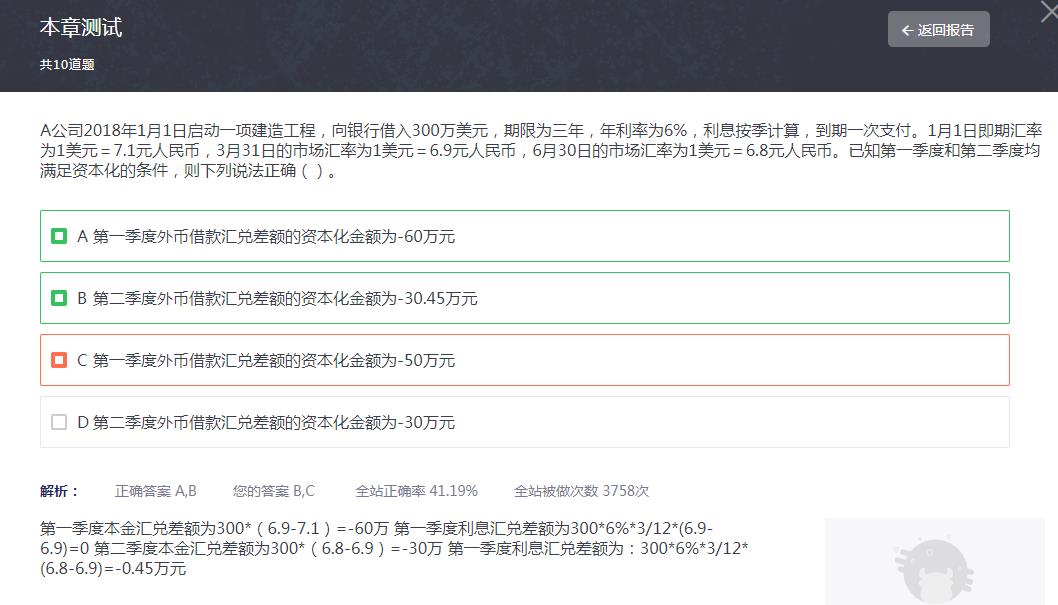Select option B row with -30.45万元
Viewport: 1058px width, 605px height.
(x=525, y=298)
